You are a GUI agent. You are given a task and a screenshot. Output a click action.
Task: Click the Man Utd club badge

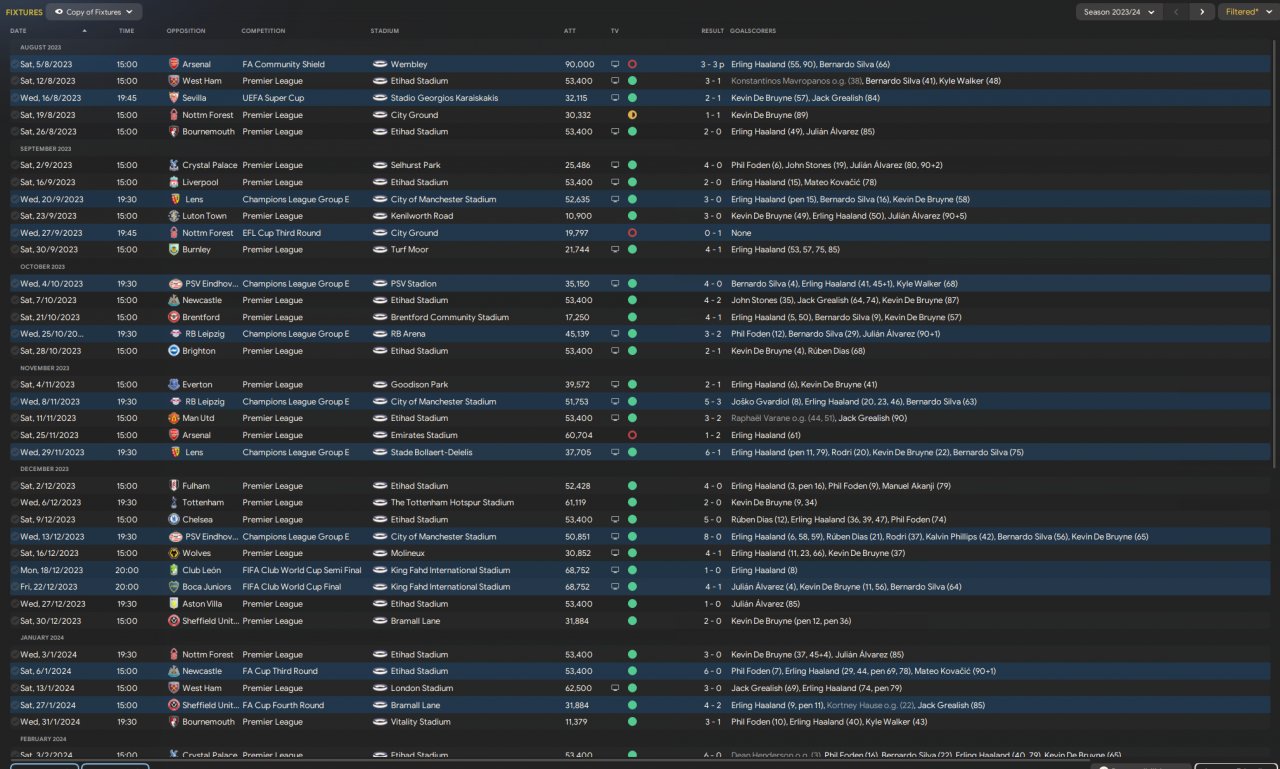tap(175, 418)
